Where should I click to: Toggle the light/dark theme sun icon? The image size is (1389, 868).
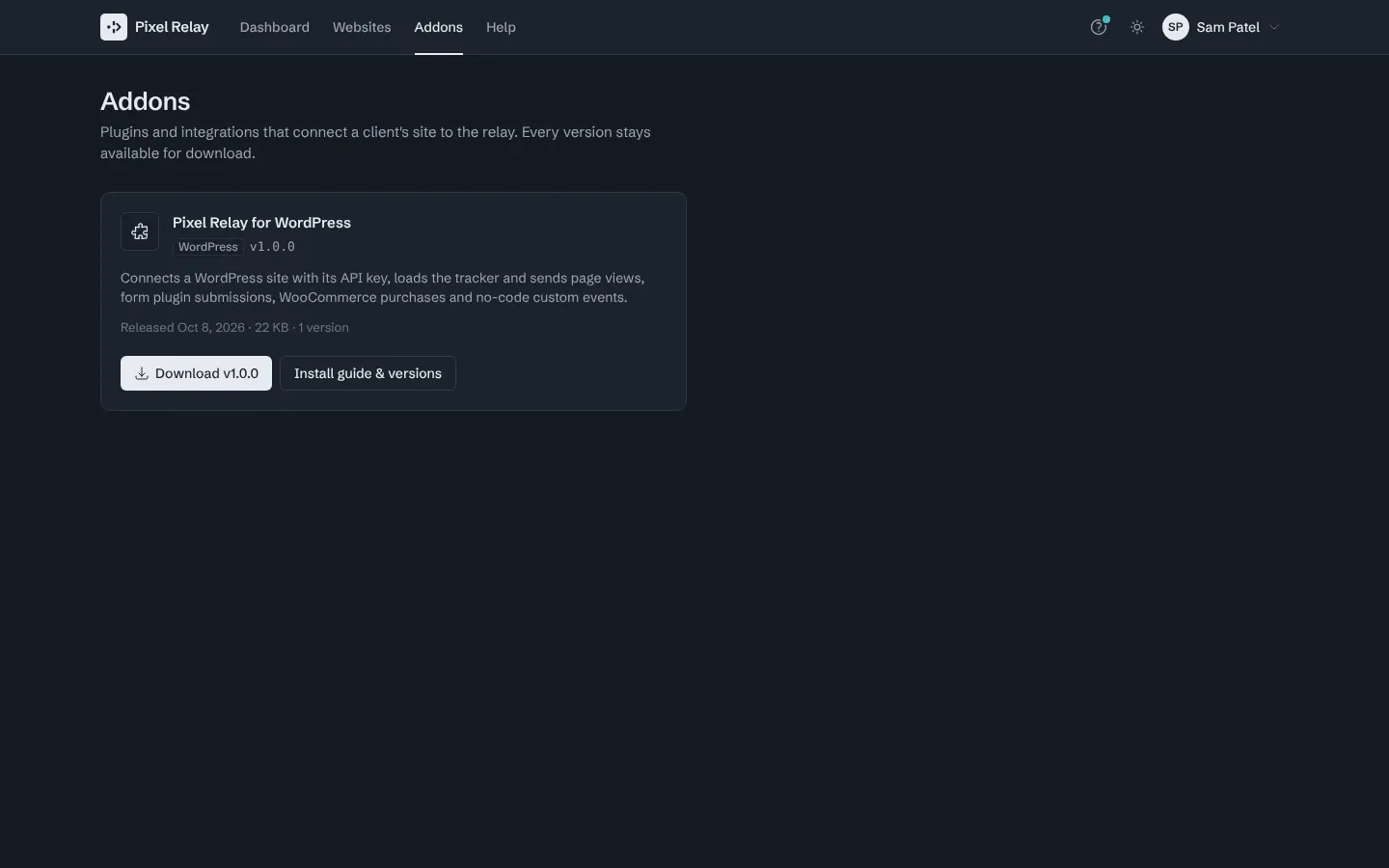1137,27
